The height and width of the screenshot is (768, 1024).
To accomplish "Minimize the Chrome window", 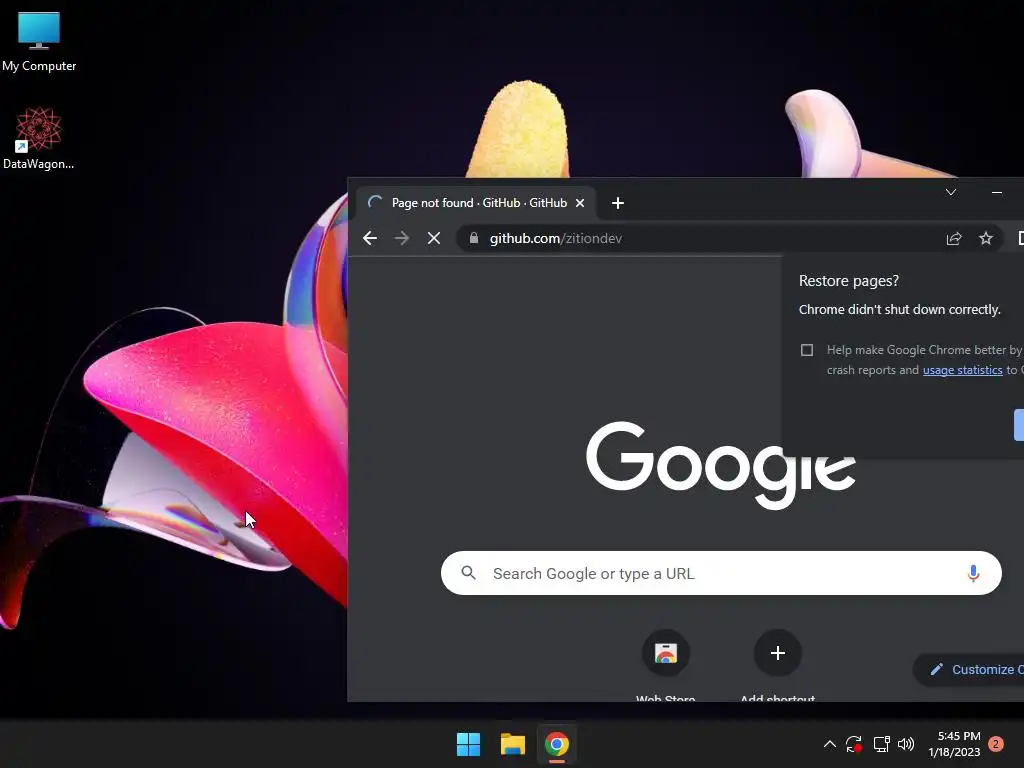I will point(997,192).
